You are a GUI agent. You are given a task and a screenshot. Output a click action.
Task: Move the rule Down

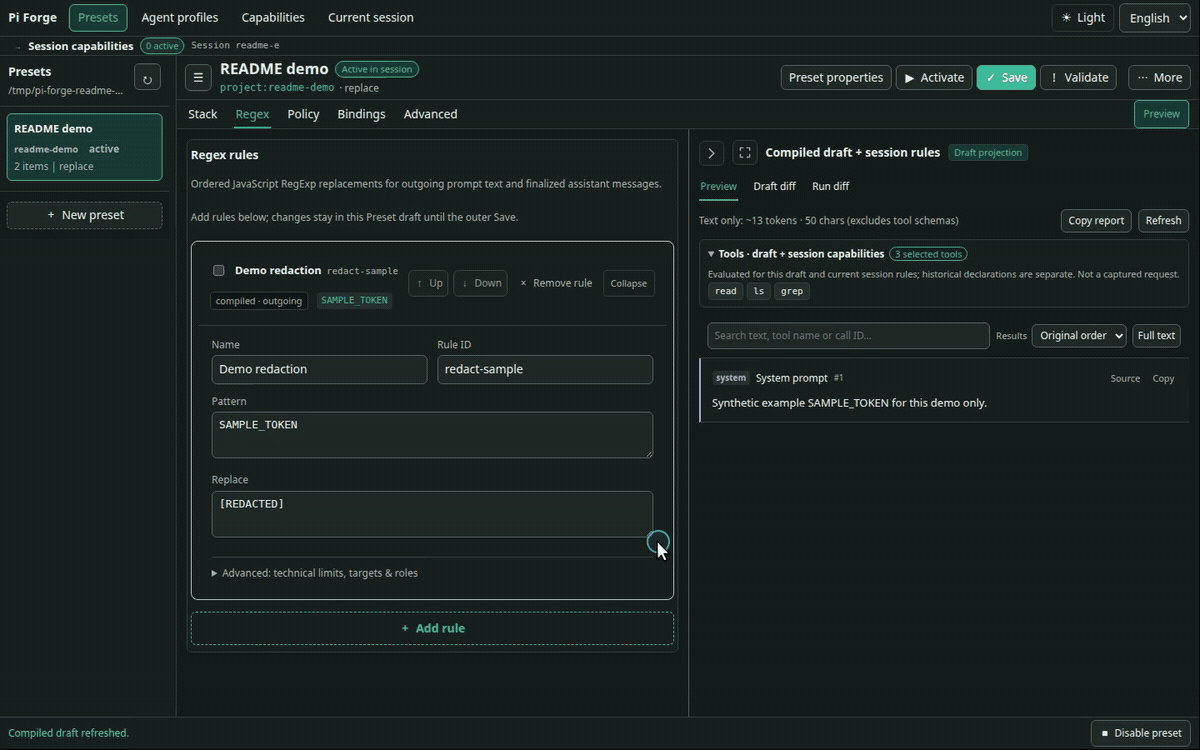[x=481, y=283]
